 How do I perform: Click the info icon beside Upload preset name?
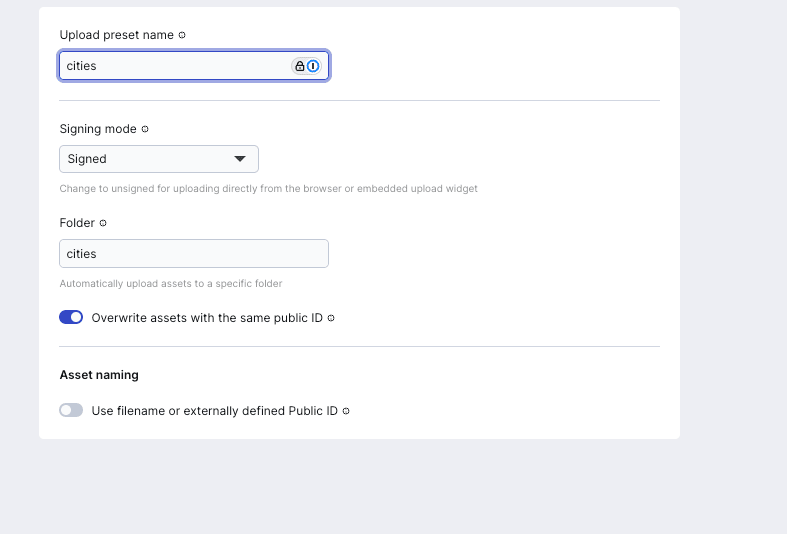(x=182, y=35)
